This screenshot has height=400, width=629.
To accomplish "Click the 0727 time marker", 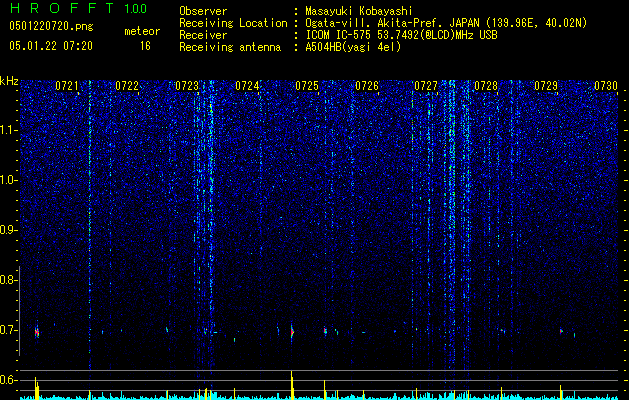I will pos(426,86).
